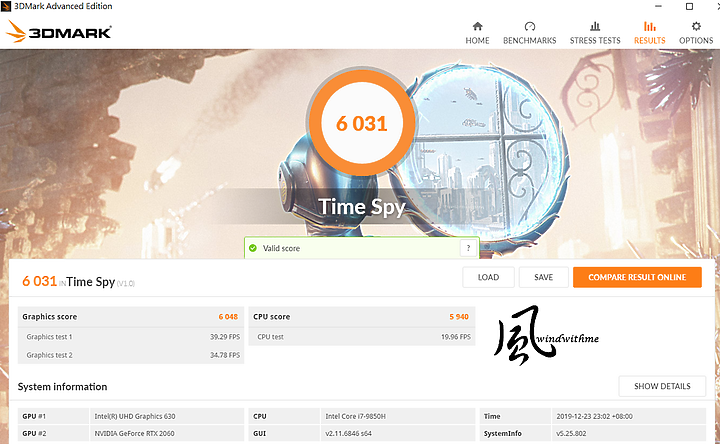Click the 6 031 score circle
Image resolution: width=720 pixels, height=444 pixels.
coord(362,123)
